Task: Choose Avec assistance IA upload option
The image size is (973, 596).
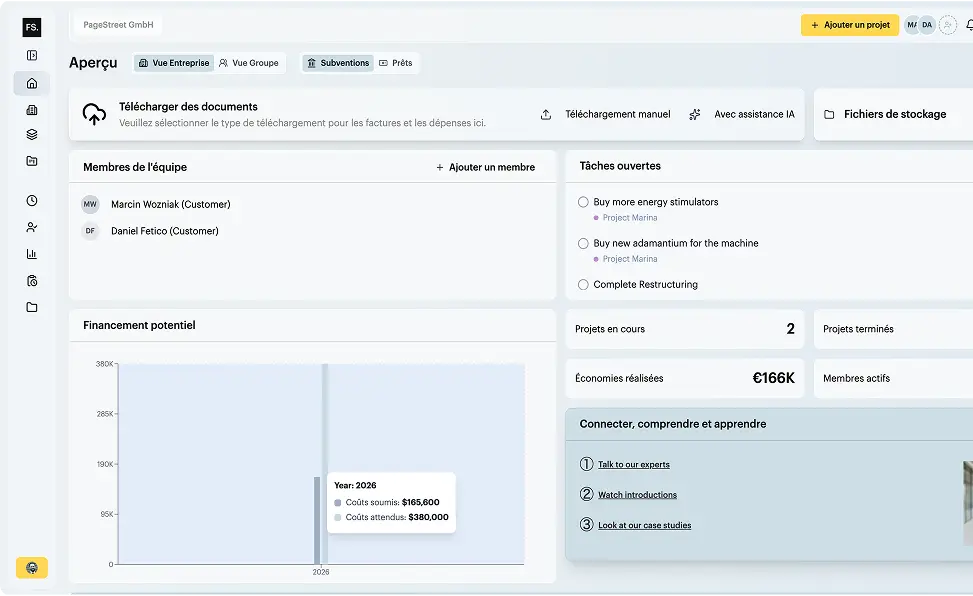Action: (x=742, y=114)
